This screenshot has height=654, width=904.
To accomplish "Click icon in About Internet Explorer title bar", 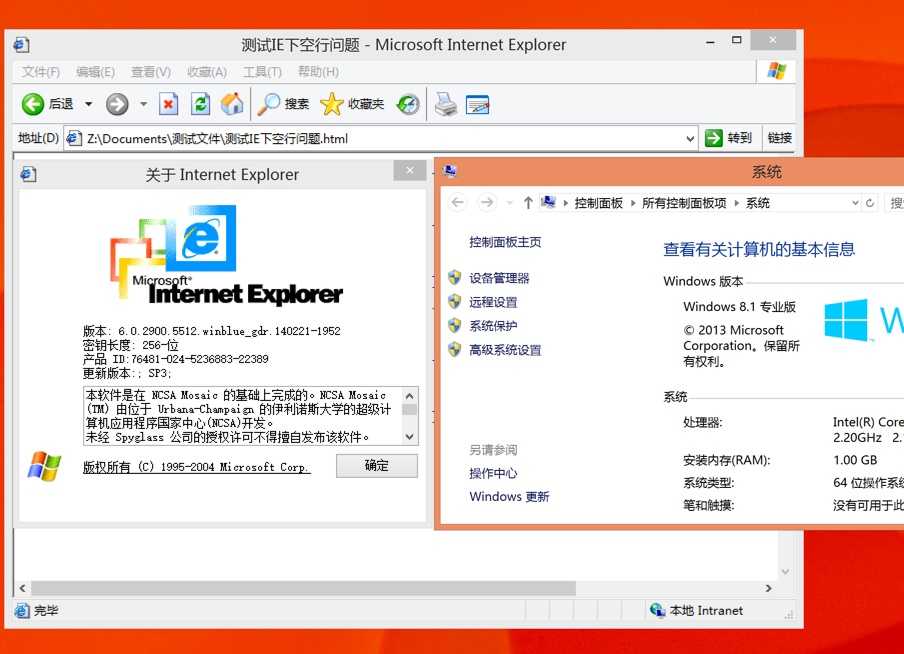I will [28, 174].
